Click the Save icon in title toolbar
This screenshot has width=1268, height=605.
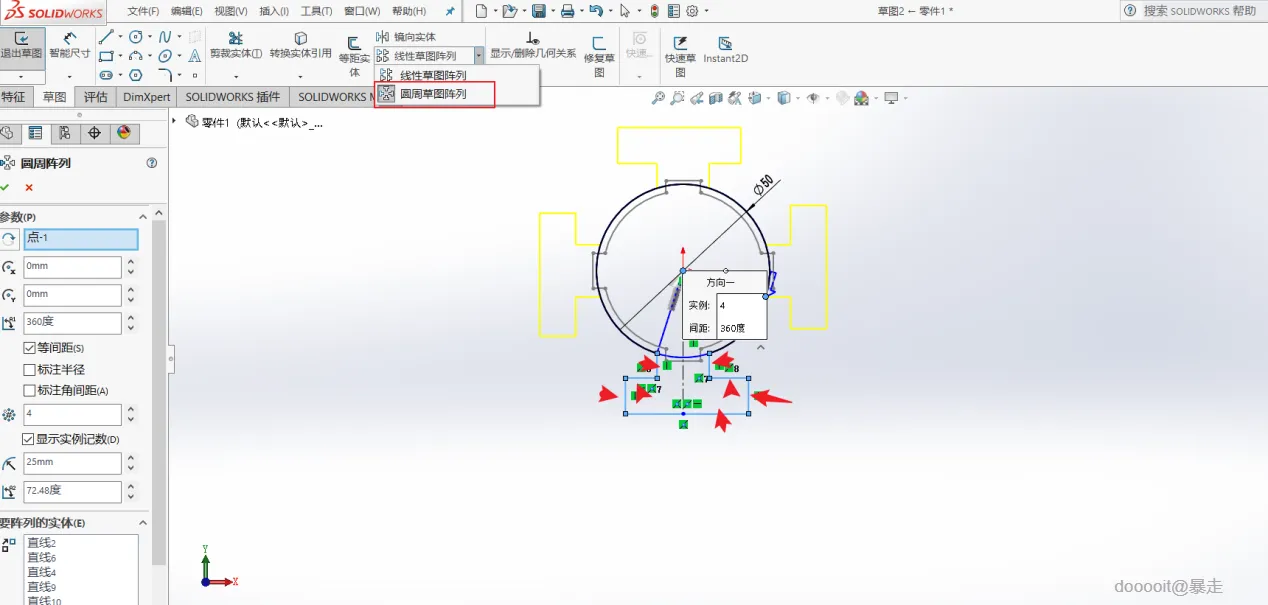coord(539,11)
